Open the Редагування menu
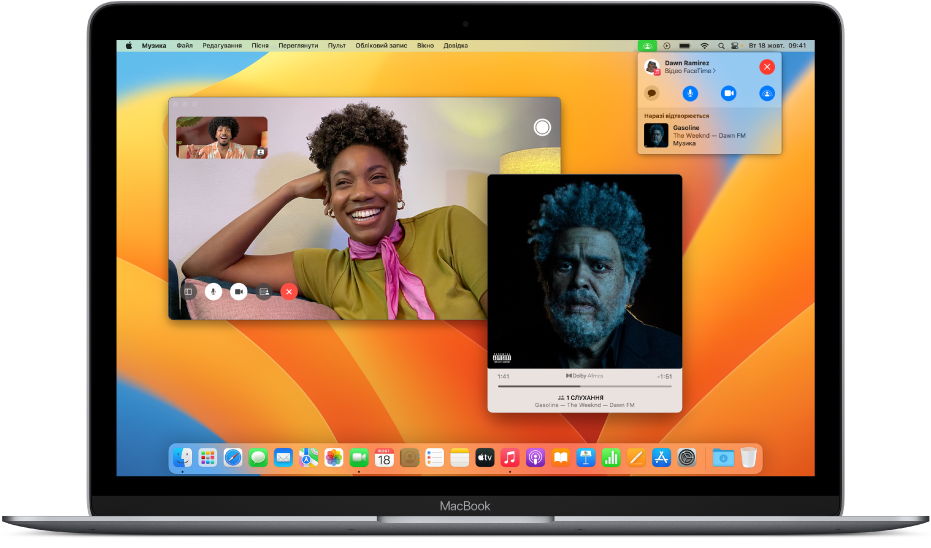The image size is (931, 548). [x=222, y=46]
